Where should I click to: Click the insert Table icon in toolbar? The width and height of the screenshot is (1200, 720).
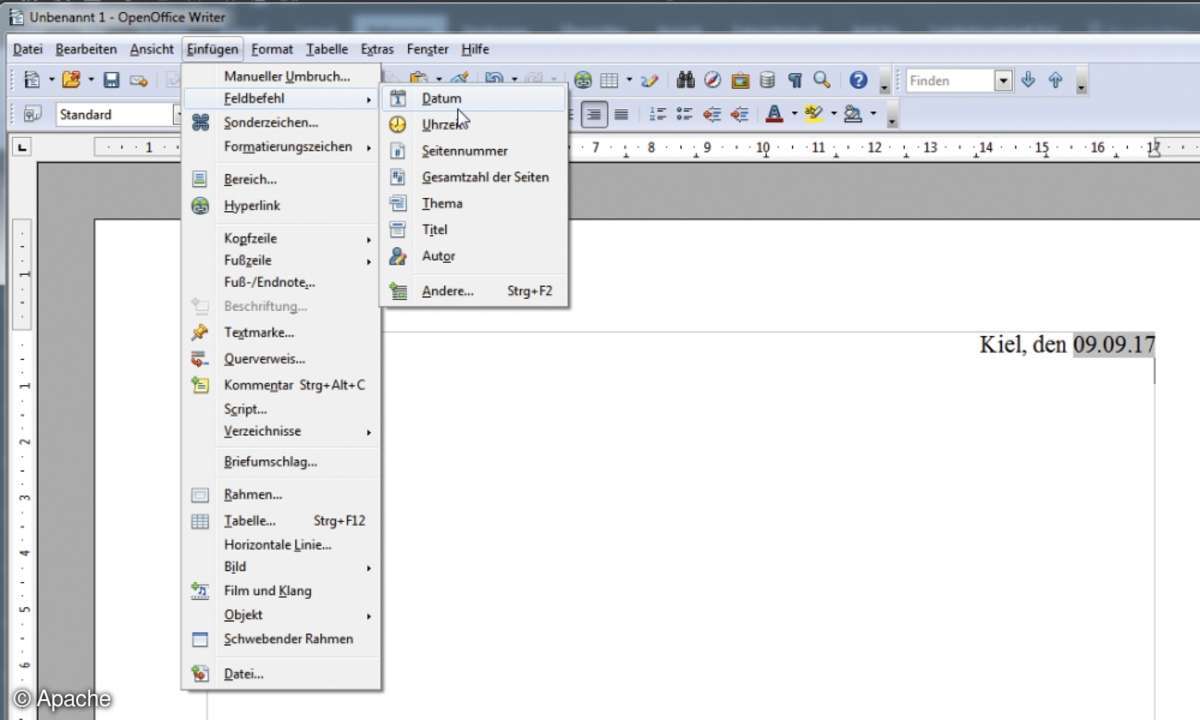[609, 80]
